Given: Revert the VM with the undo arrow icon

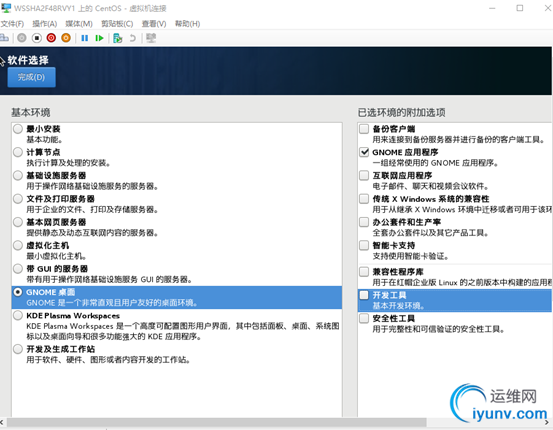Looking at the screenshot, I should click(133, 38).
